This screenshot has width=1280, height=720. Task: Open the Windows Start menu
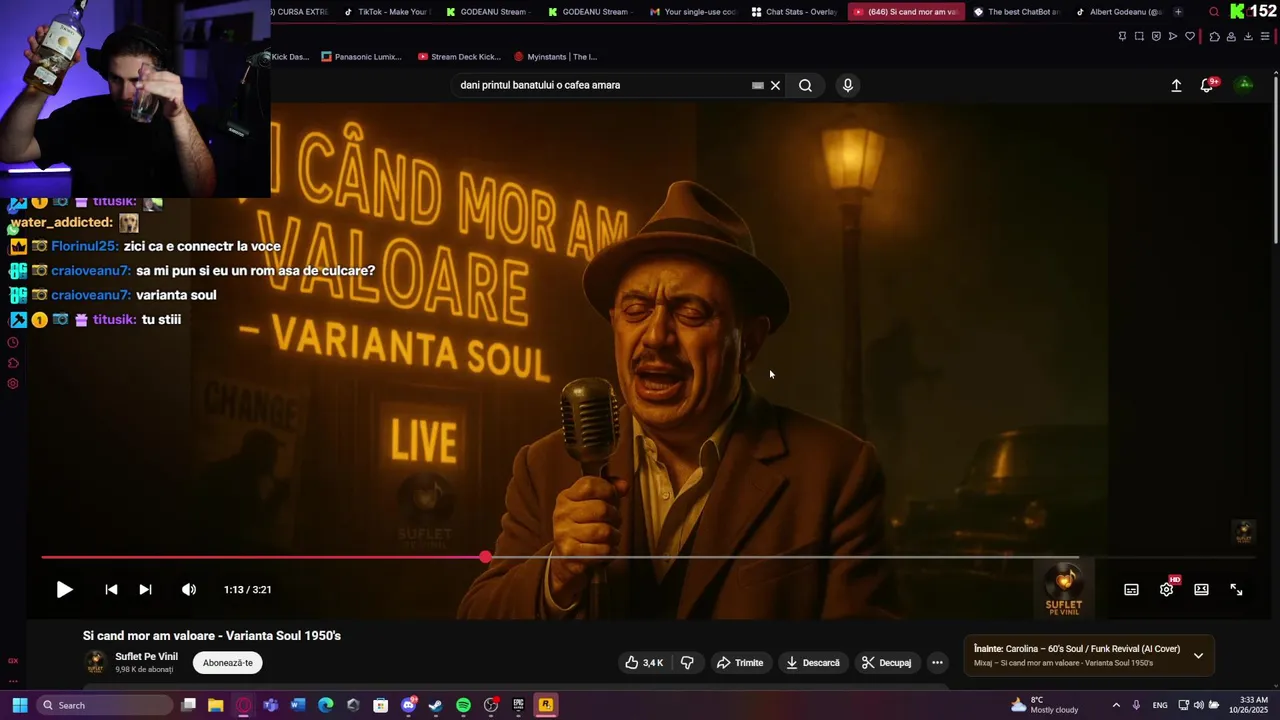pyautogui.click(x=19, y=705)
